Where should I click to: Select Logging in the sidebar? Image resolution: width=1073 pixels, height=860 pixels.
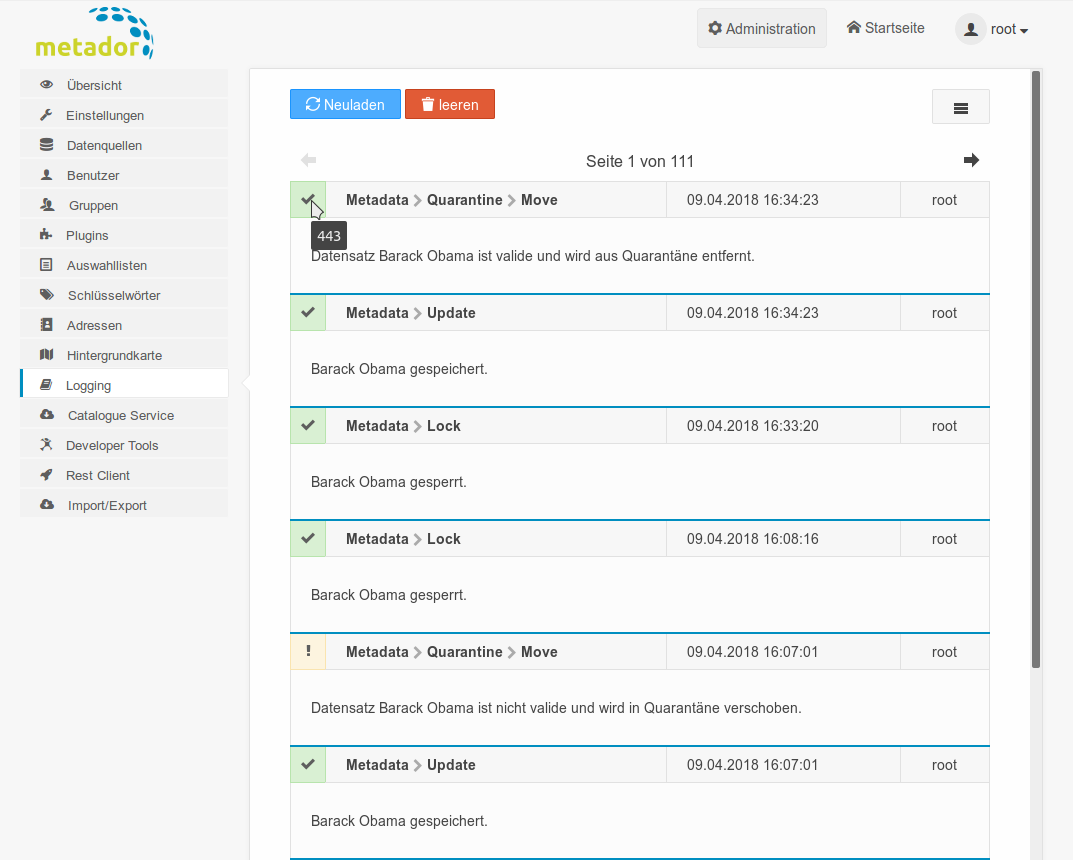(x=125, y=385)
